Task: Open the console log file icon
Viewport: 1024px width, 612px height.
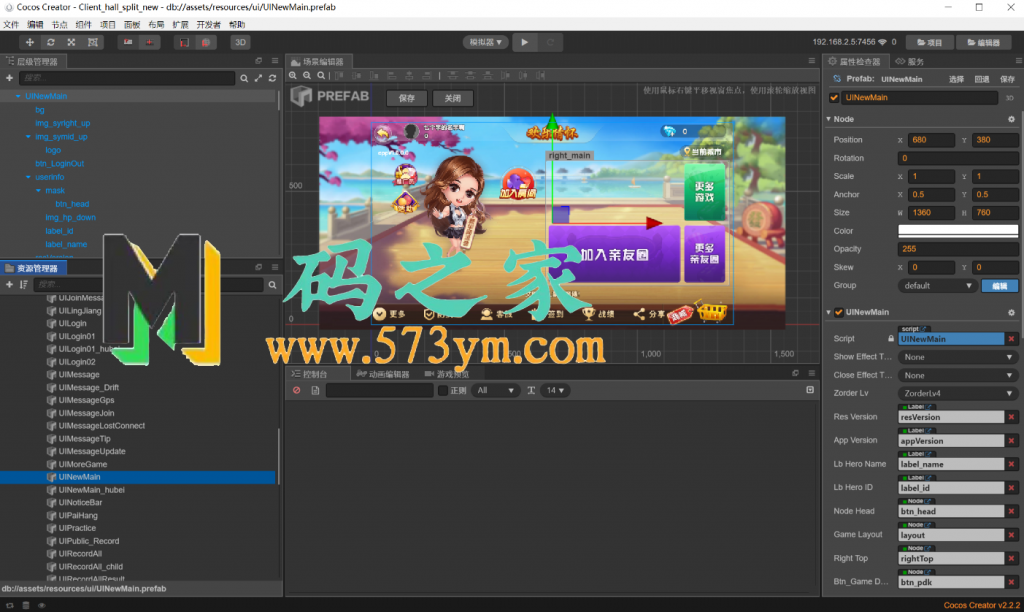Action: pyautogui.click(x=315, y=391)
